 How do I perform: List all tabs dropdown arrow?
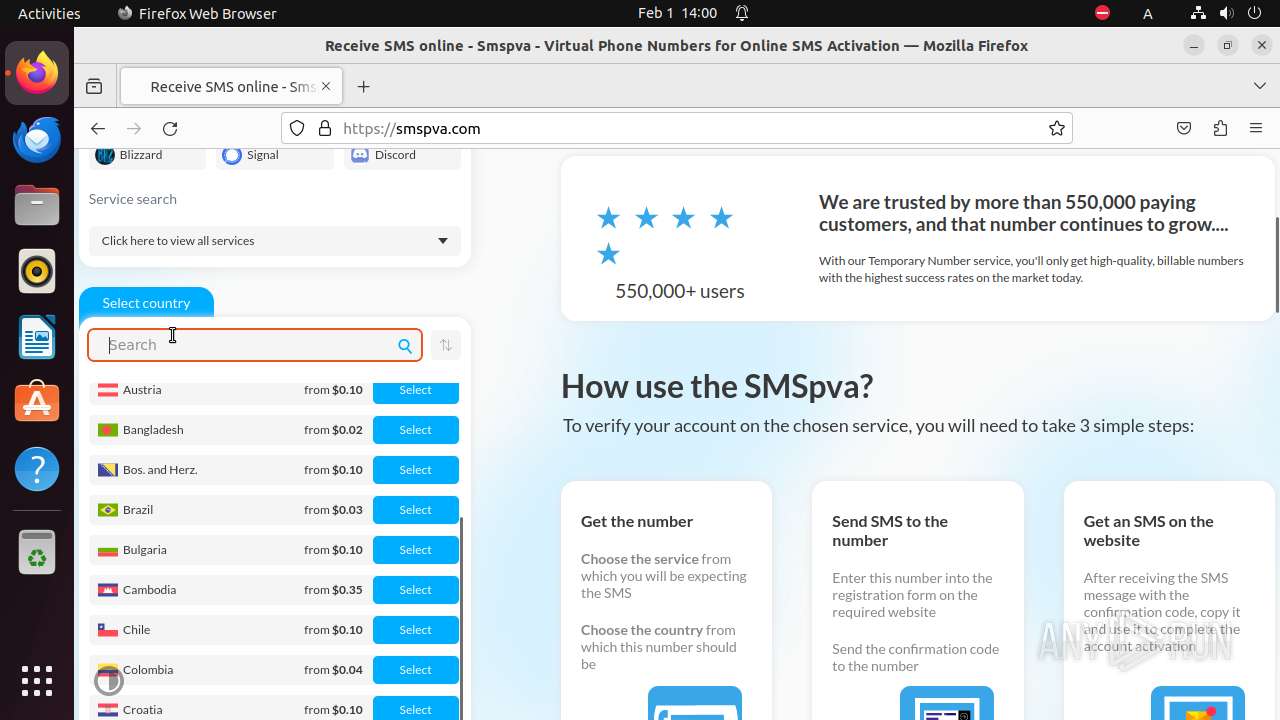(x=1260, y=87)
